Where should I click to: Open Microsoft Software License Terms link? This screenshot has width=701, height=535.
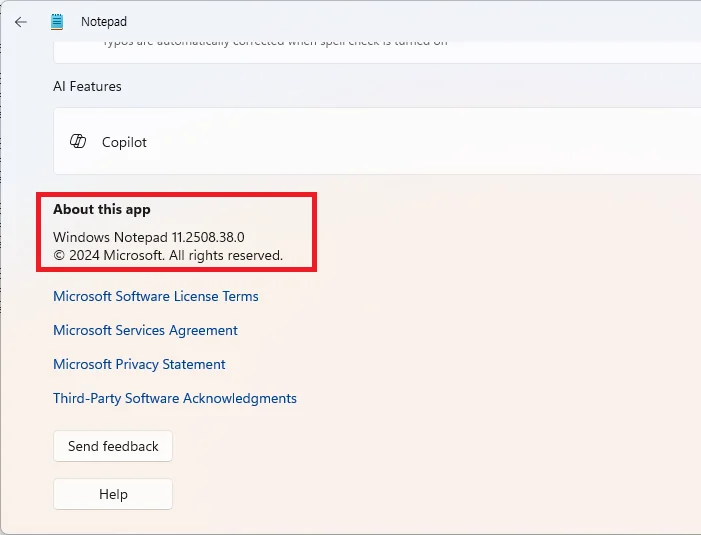point(156,296)
